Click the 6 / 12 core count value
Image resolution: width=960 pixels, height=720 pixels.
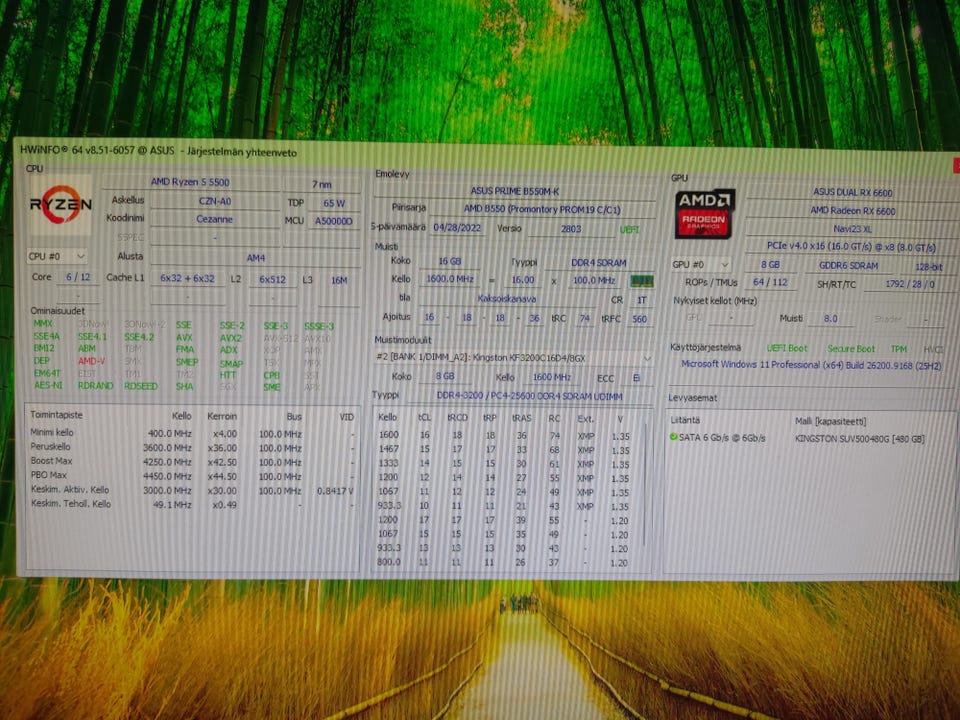[x=78, y=277]
